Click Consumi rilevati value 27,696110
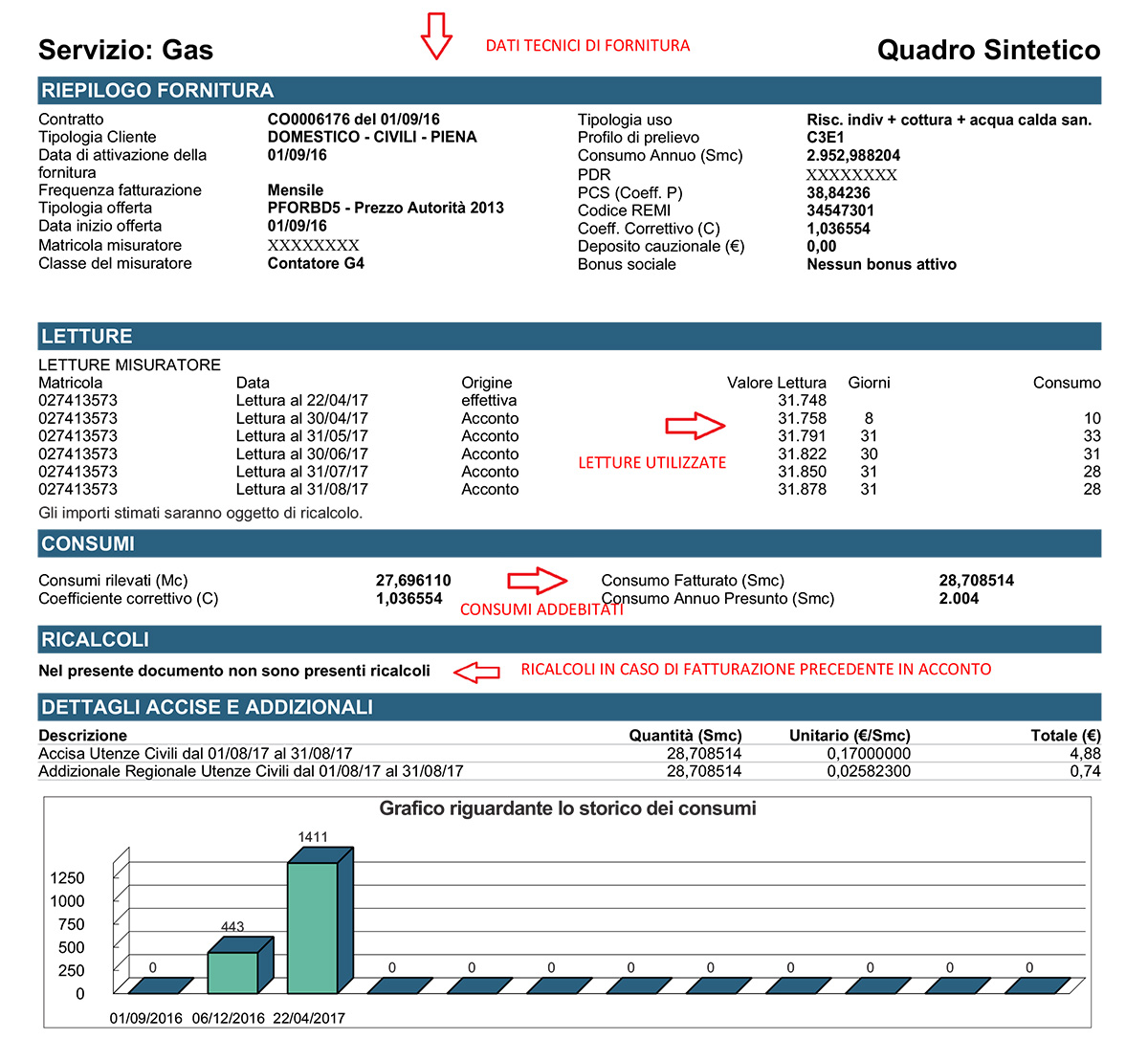This screenshot has width=1148, height=1039. pyautogui.click(x=413, y=581)
